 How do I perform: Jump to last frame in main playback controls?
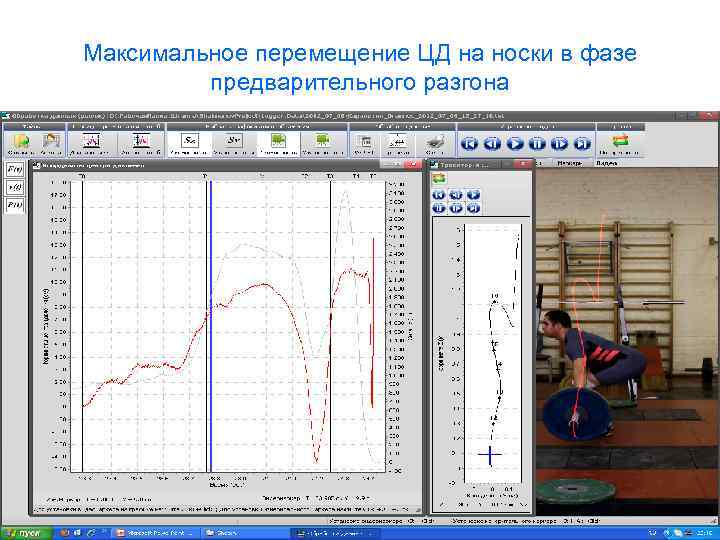click(582, 144)
